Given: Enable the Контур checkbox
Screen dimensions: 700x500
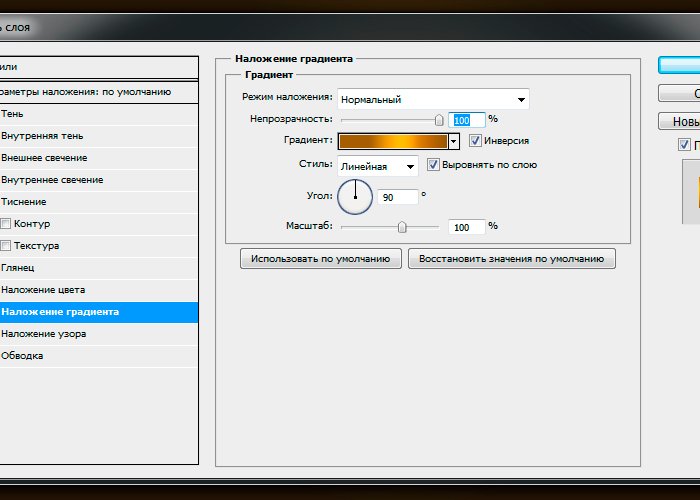Looking at the screenshot, I should (x=6, y=224).
